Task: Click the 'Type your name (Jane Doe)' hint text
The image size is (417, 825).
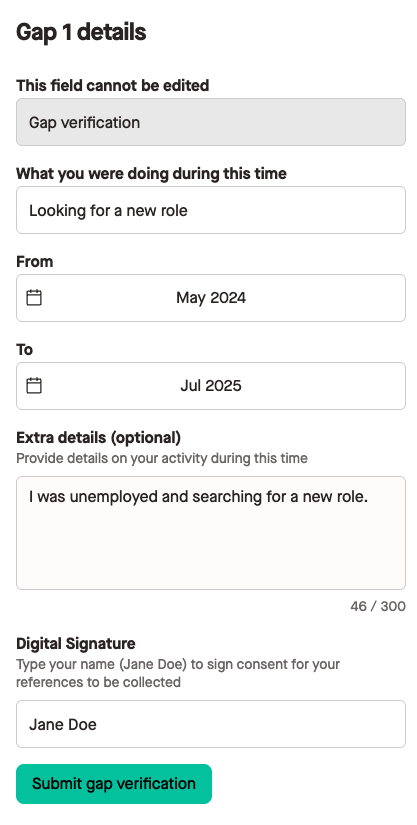Action: 178,673
